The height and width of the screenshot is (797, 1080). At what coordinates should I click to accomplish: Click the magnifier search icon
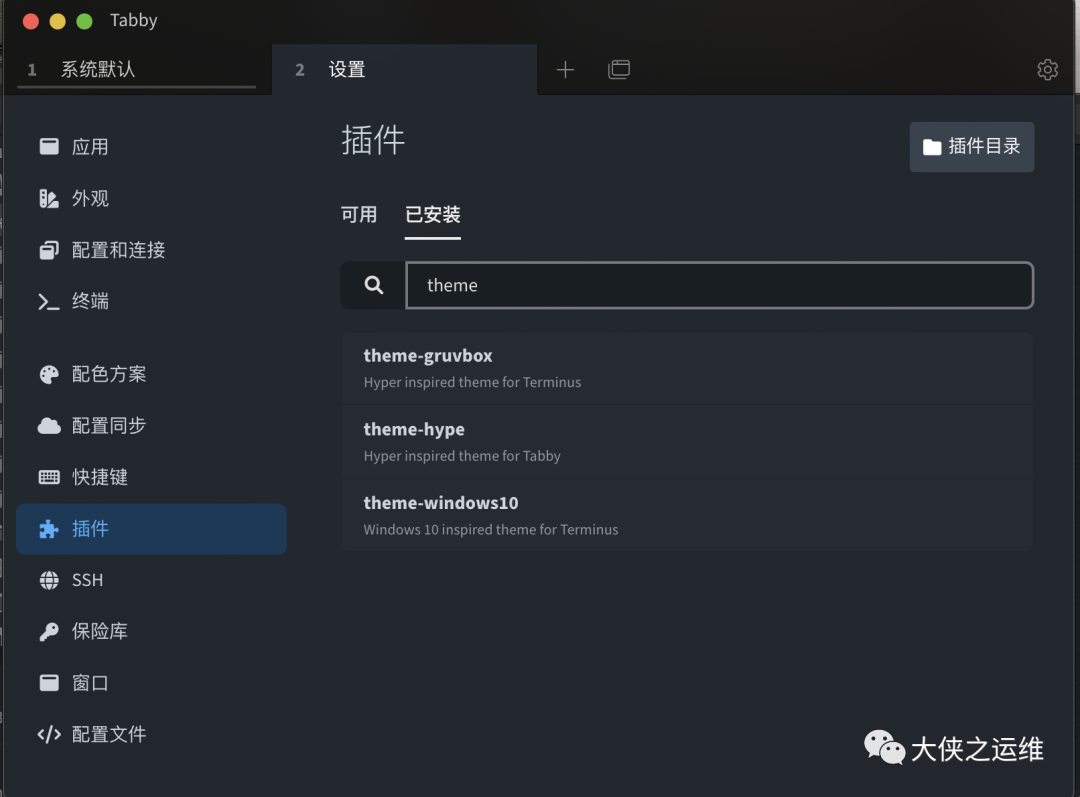tap(373, 285)
